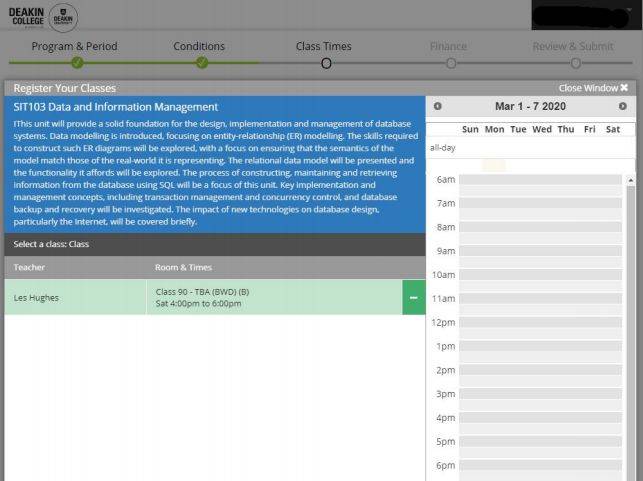Select the Review & Submit step circle
Viewport: 643px width, 481px height.
point(575,63)
